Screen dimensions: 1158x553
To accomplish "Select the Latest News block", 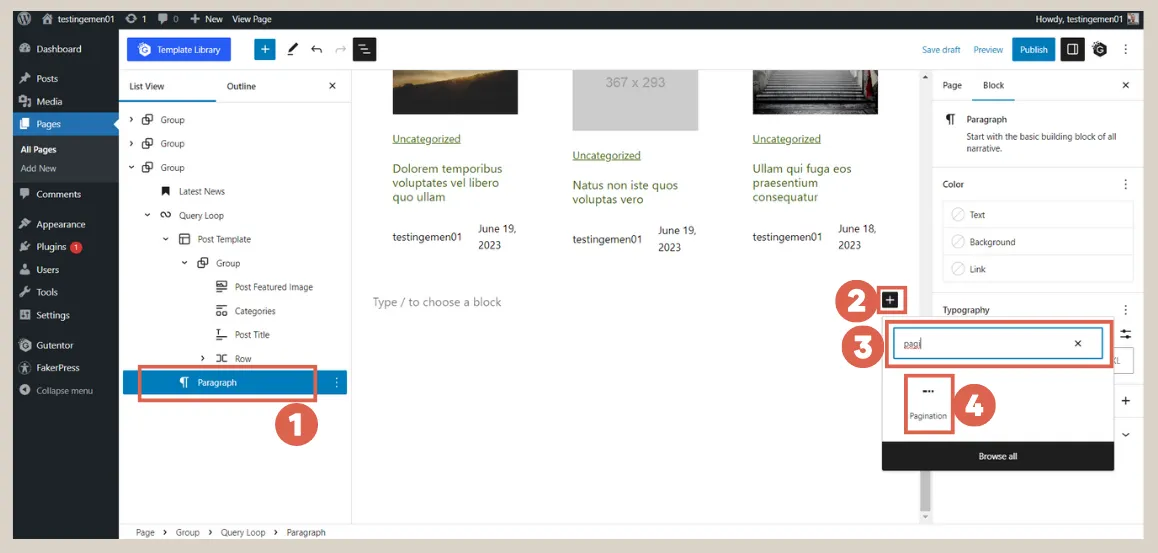I will pos(202,191).
